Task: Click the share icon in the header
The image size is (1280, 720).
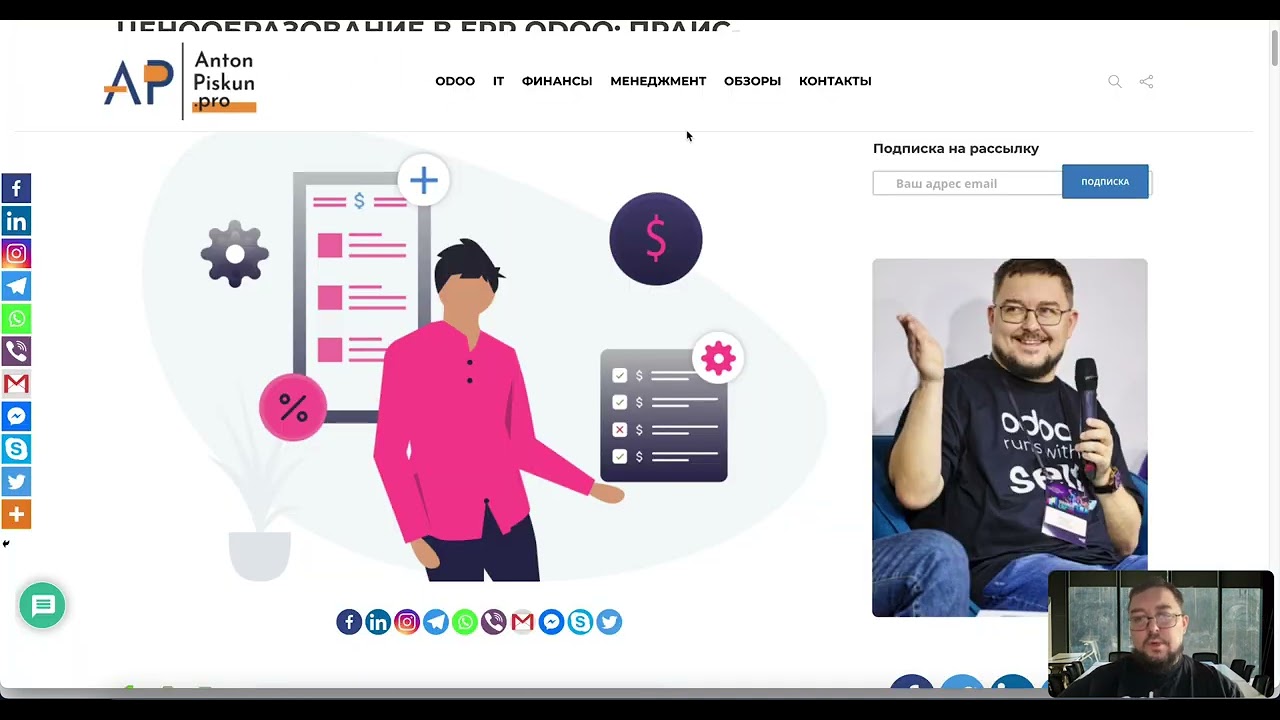Action: (1147, 81)
